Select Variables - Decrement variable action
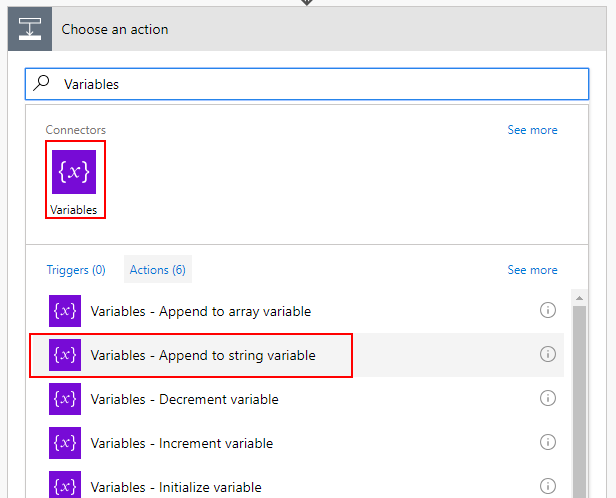The height and width of the screenshot is (498, 616). pos(184,399)
